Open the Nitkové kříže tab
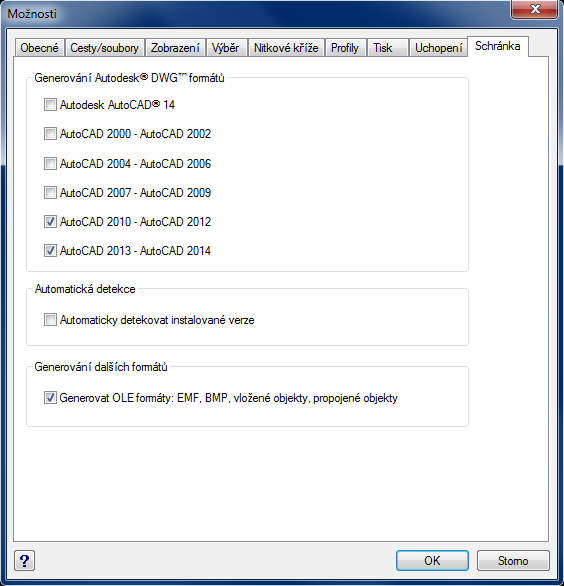Image resolution: width=564 pixels, height=586 pixels. (x=286, y=48)
